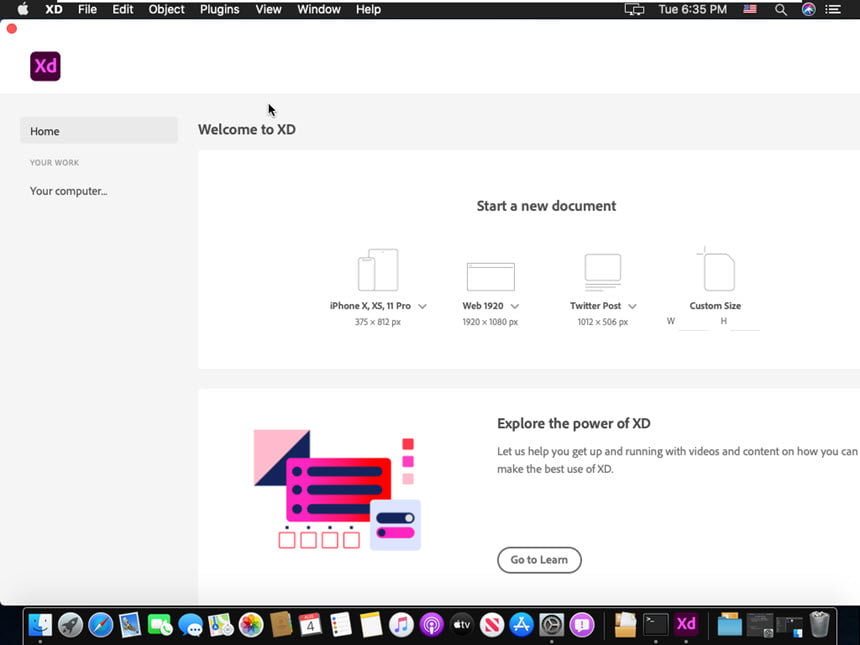This screenshot has width=860, height=645.
Task: Open Notes from the Dock
Action: 371,625
